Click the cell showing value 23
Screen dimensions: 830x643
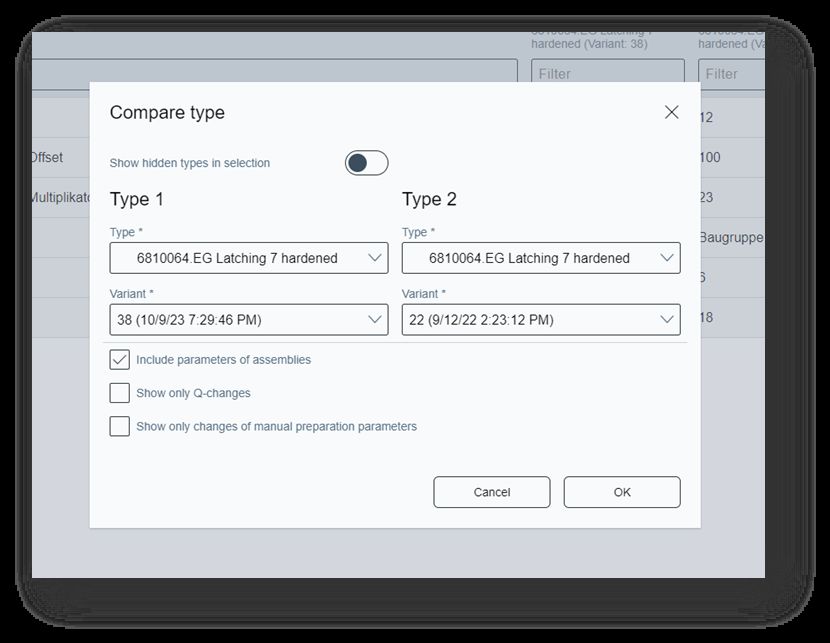[706, 197]
